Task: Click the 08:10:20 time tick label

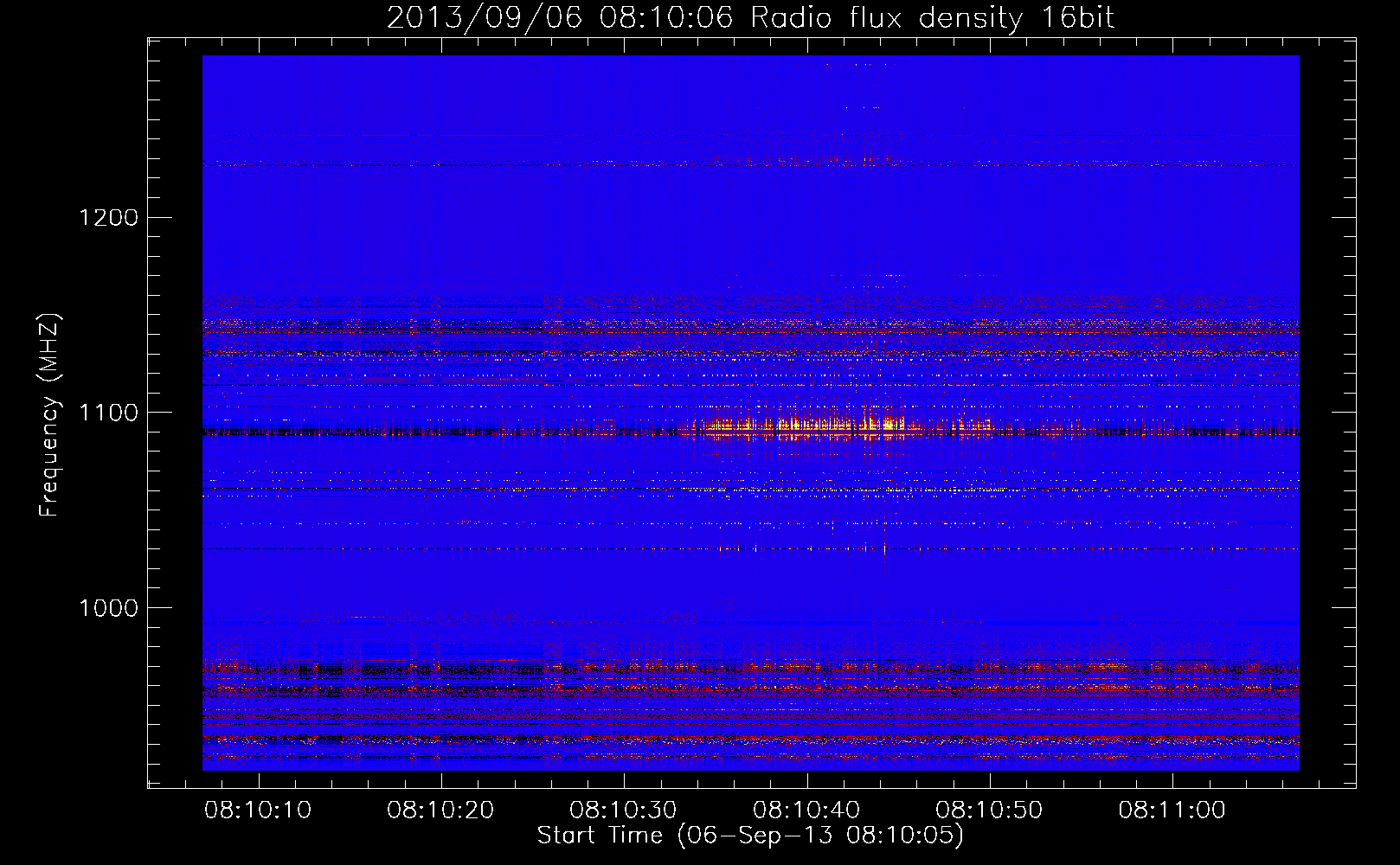Action: tap(440, 811)
